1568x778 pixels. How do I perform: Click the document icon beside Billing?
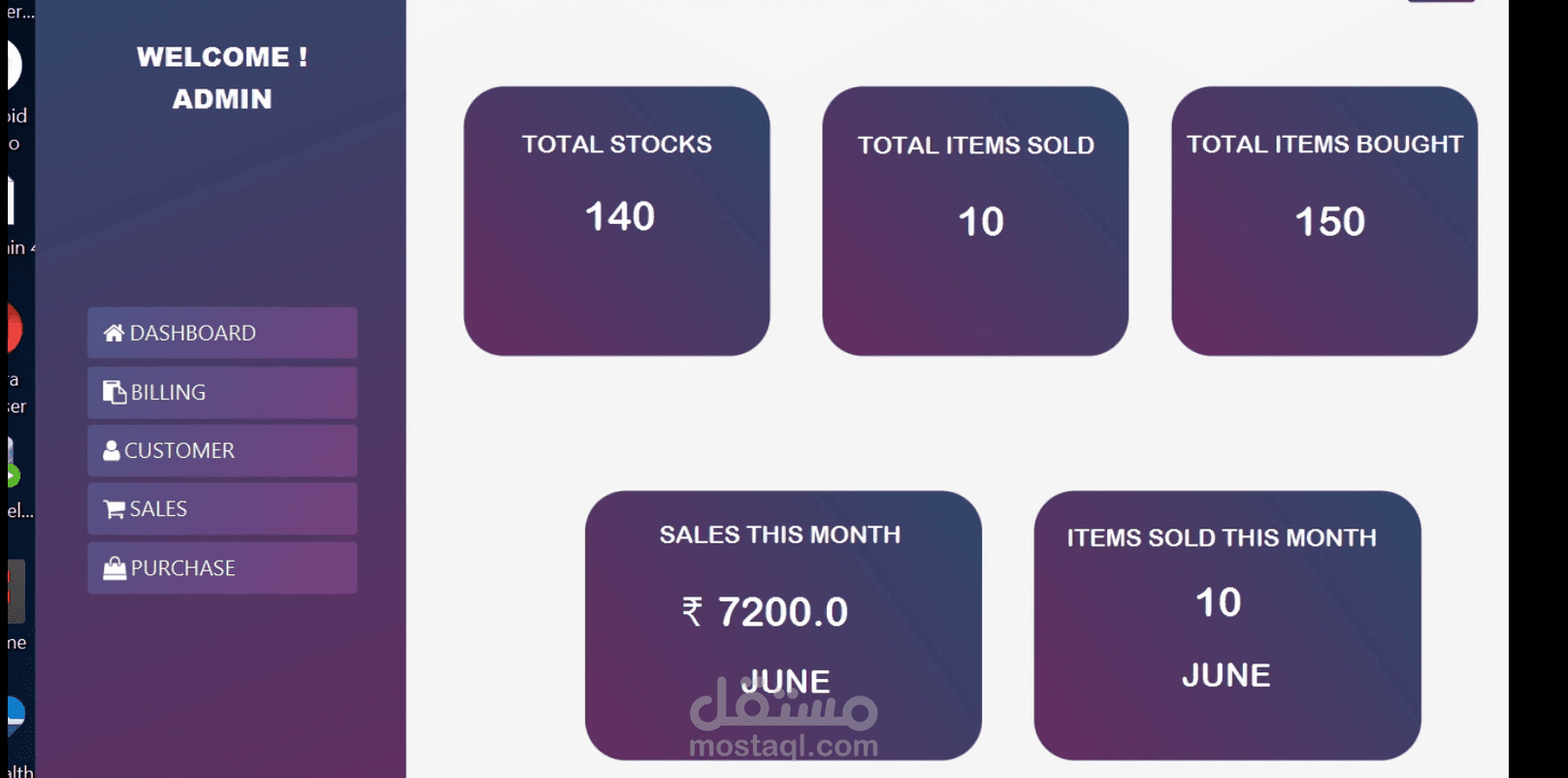click(114, 393)
